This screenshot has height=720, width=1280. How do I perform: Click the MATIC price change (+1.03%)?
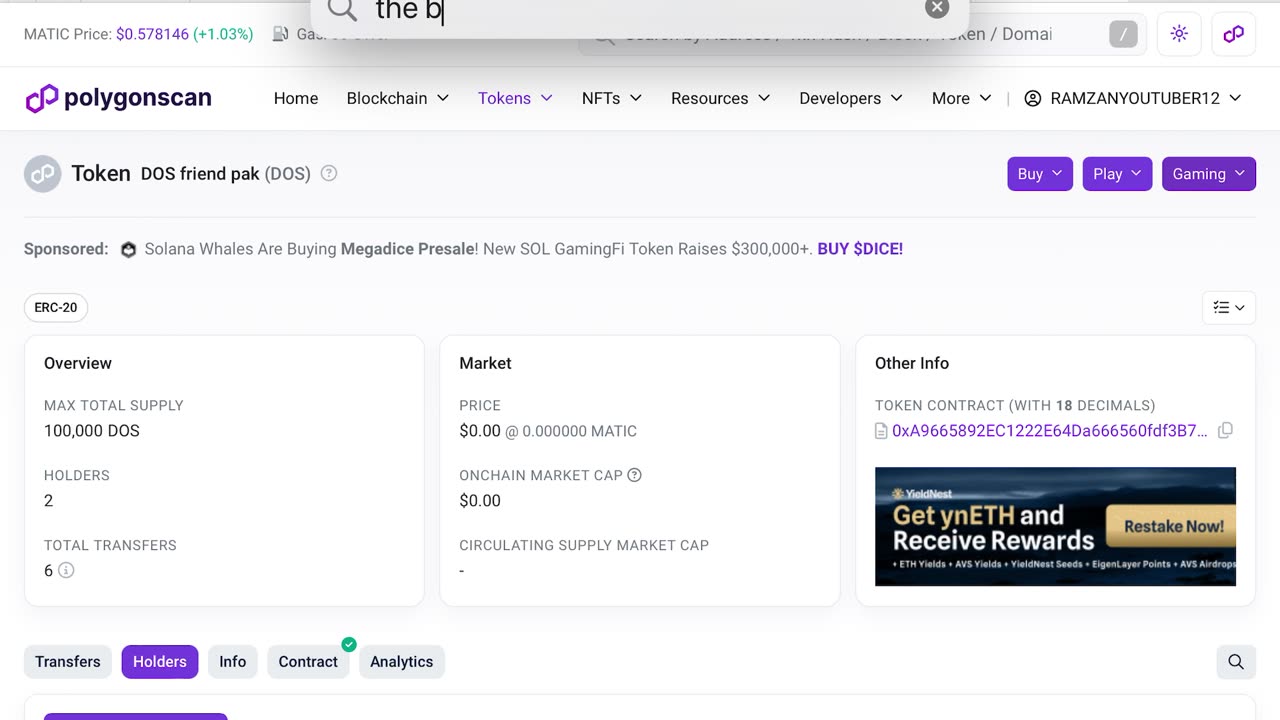223,34
